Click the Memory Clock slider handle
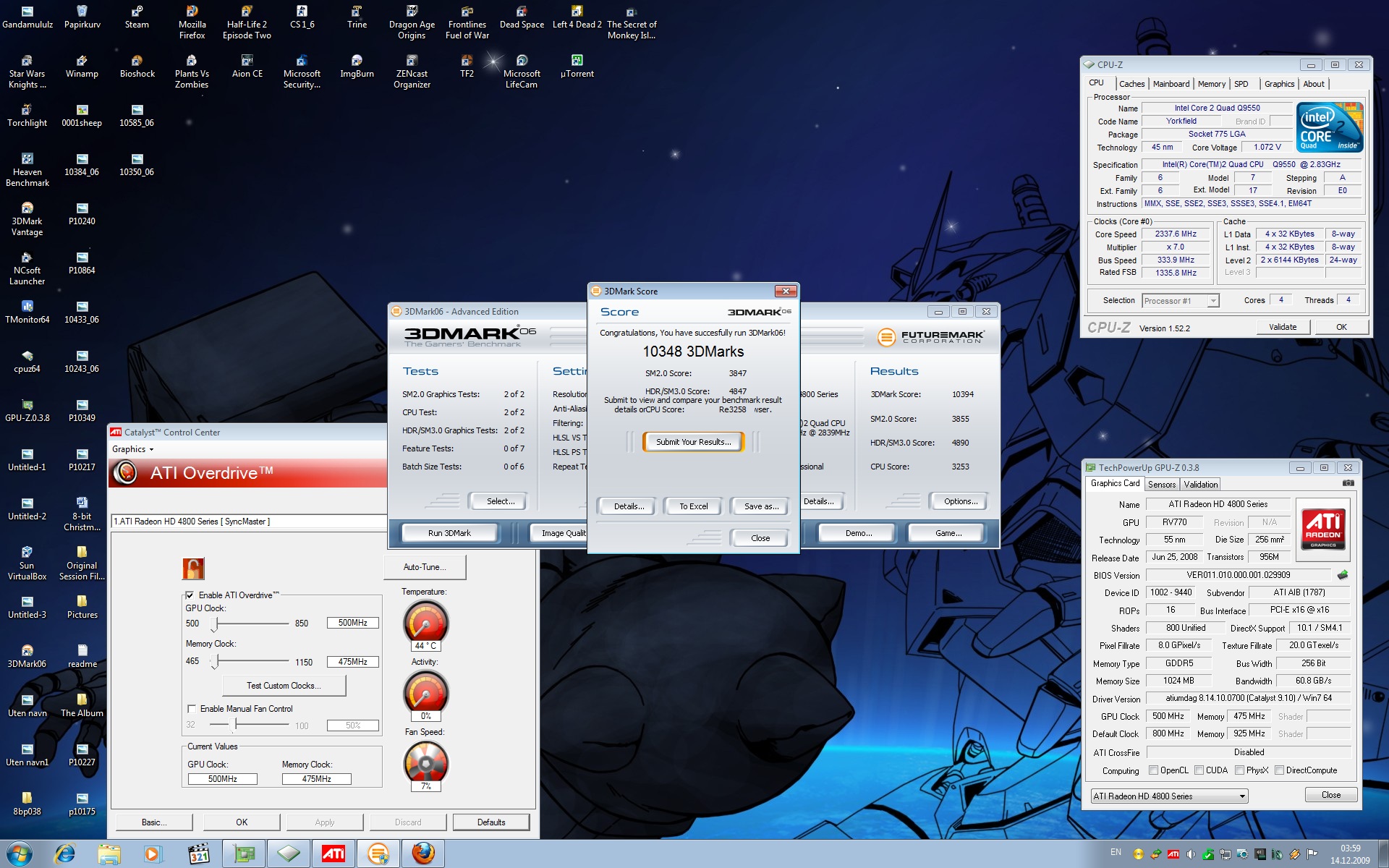The height and width of the screenshot is (868, 1389). tap(215, 662)
